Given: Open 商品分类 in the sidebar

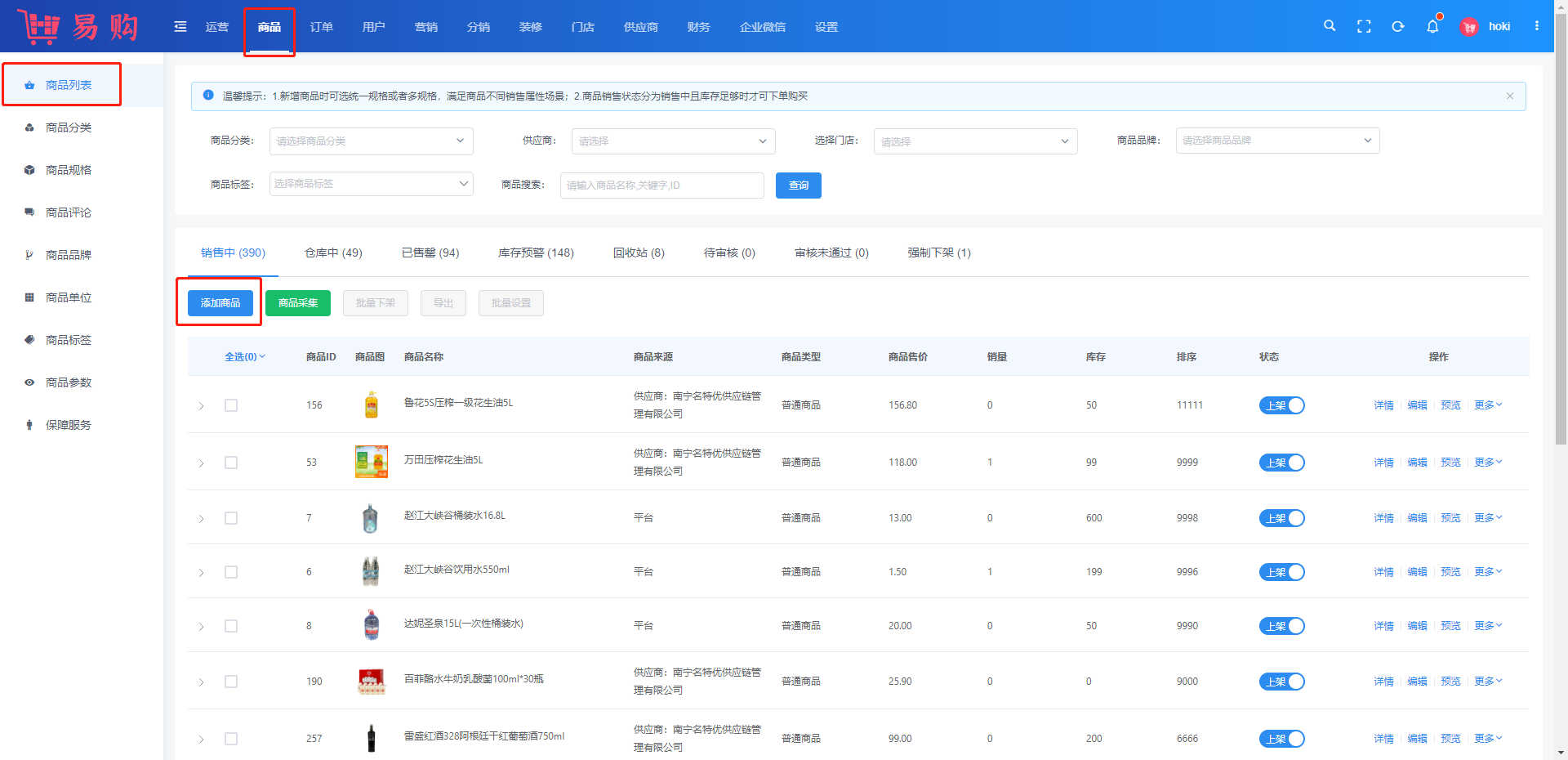Looking at the screenshot, I should [x=69, y=127].
